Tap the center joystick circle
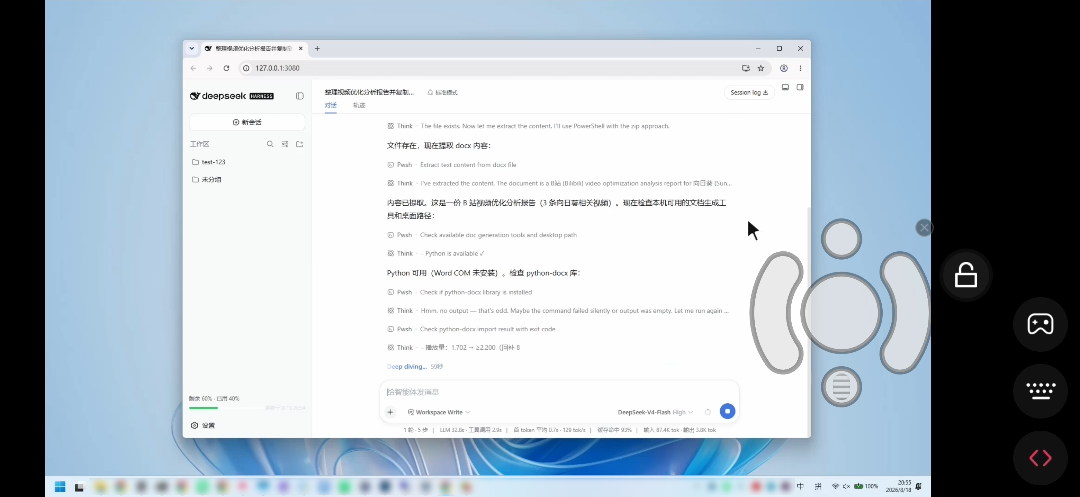This screenshot has width=1080, height=497. point(841,312)
